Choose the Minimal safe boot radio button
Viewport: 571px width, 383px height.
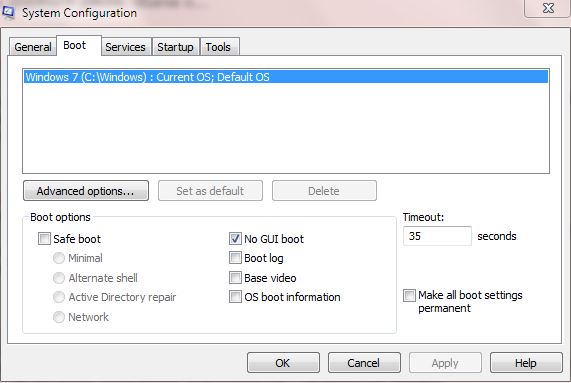tap(59, 258)
